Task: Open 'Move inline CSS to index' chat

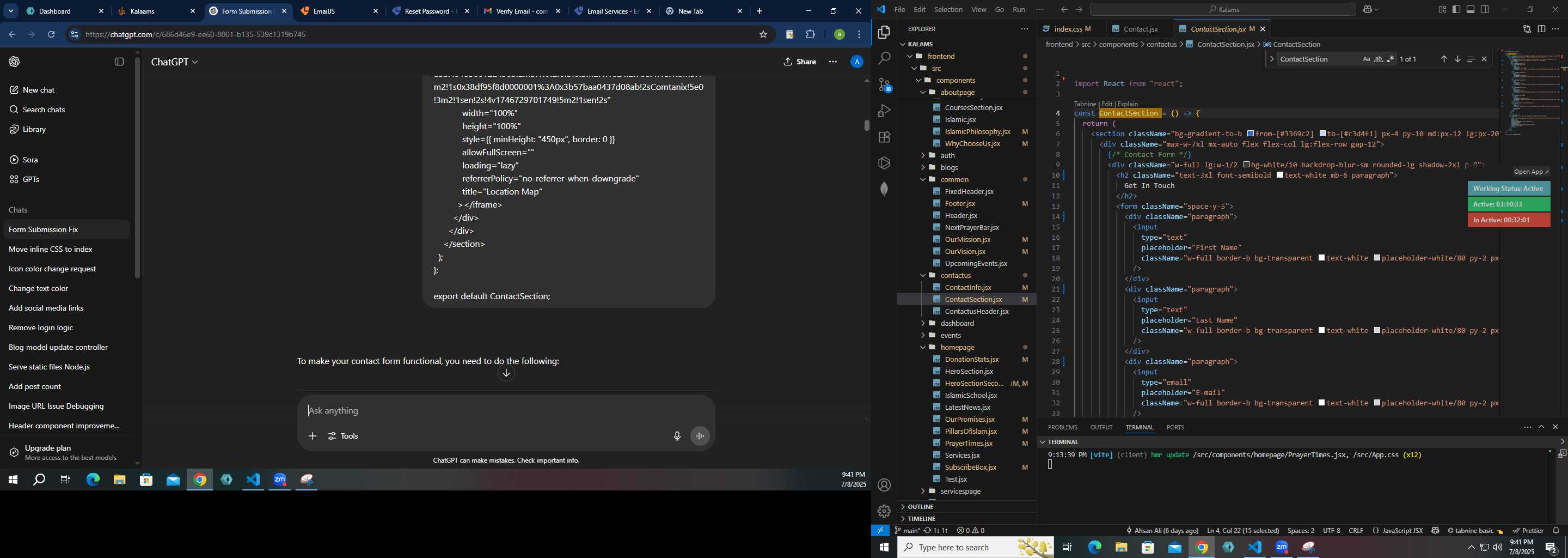Action: [67, 249]
